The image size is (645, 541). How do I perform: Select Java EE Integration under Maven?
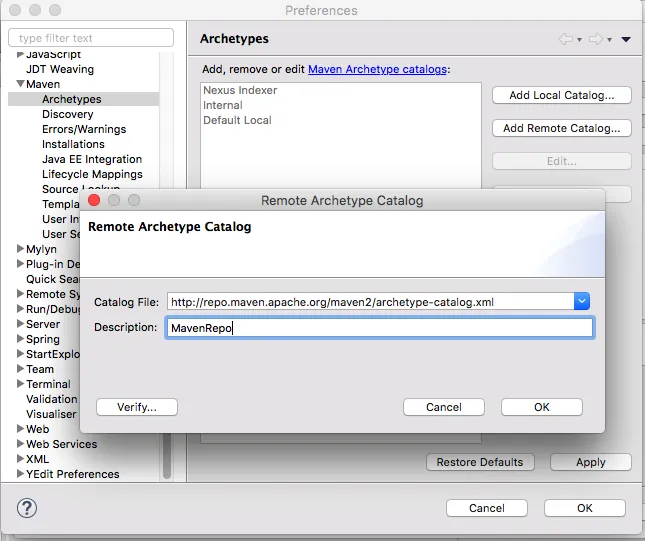click(92, 159)
